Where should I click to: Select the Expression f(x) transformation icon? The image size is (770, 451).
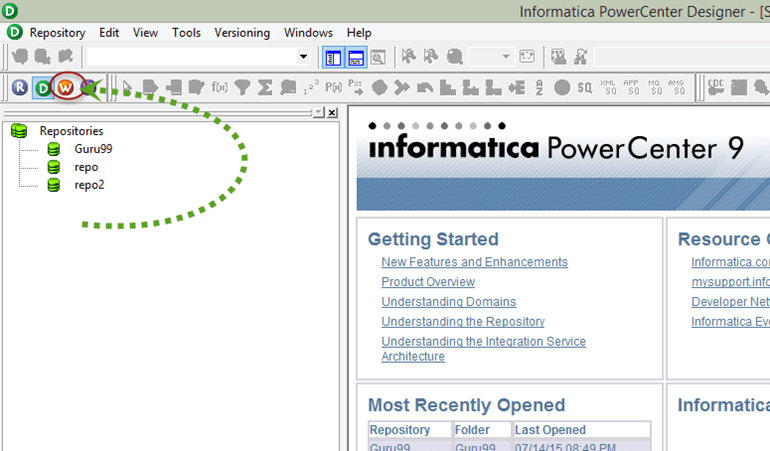coord(220,87)
